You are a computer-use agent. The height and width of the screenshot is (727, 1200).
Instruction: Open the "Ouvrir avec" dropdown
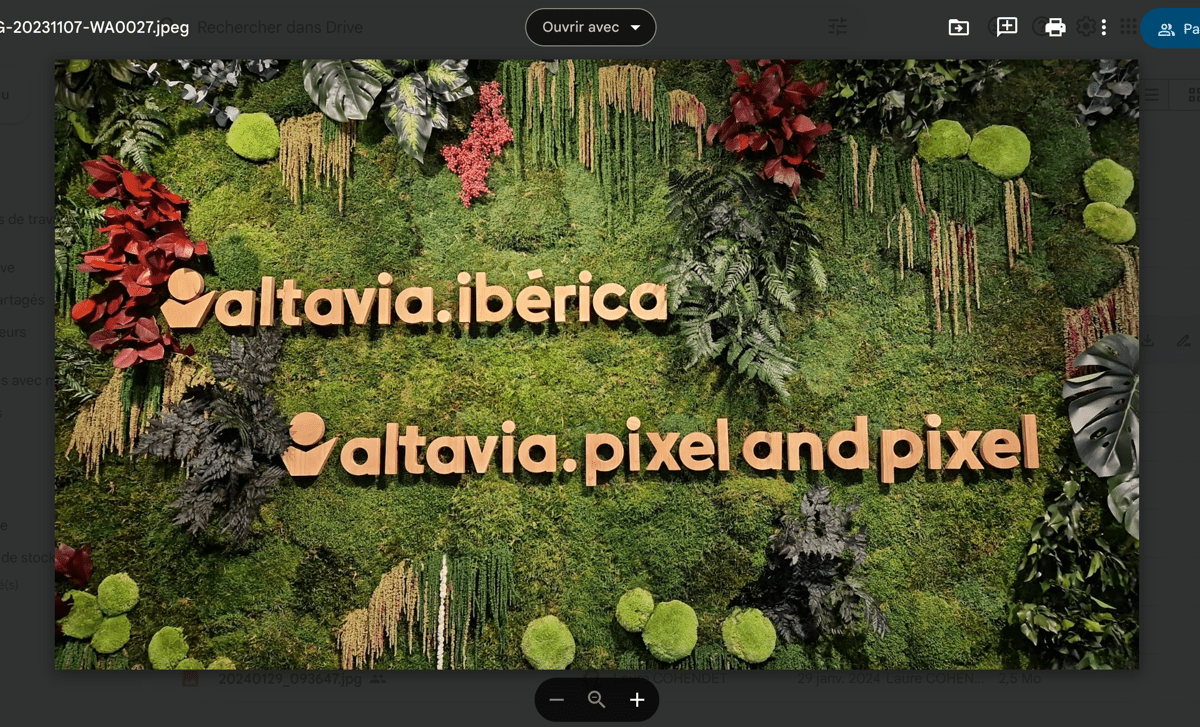(x=590, y=27)
